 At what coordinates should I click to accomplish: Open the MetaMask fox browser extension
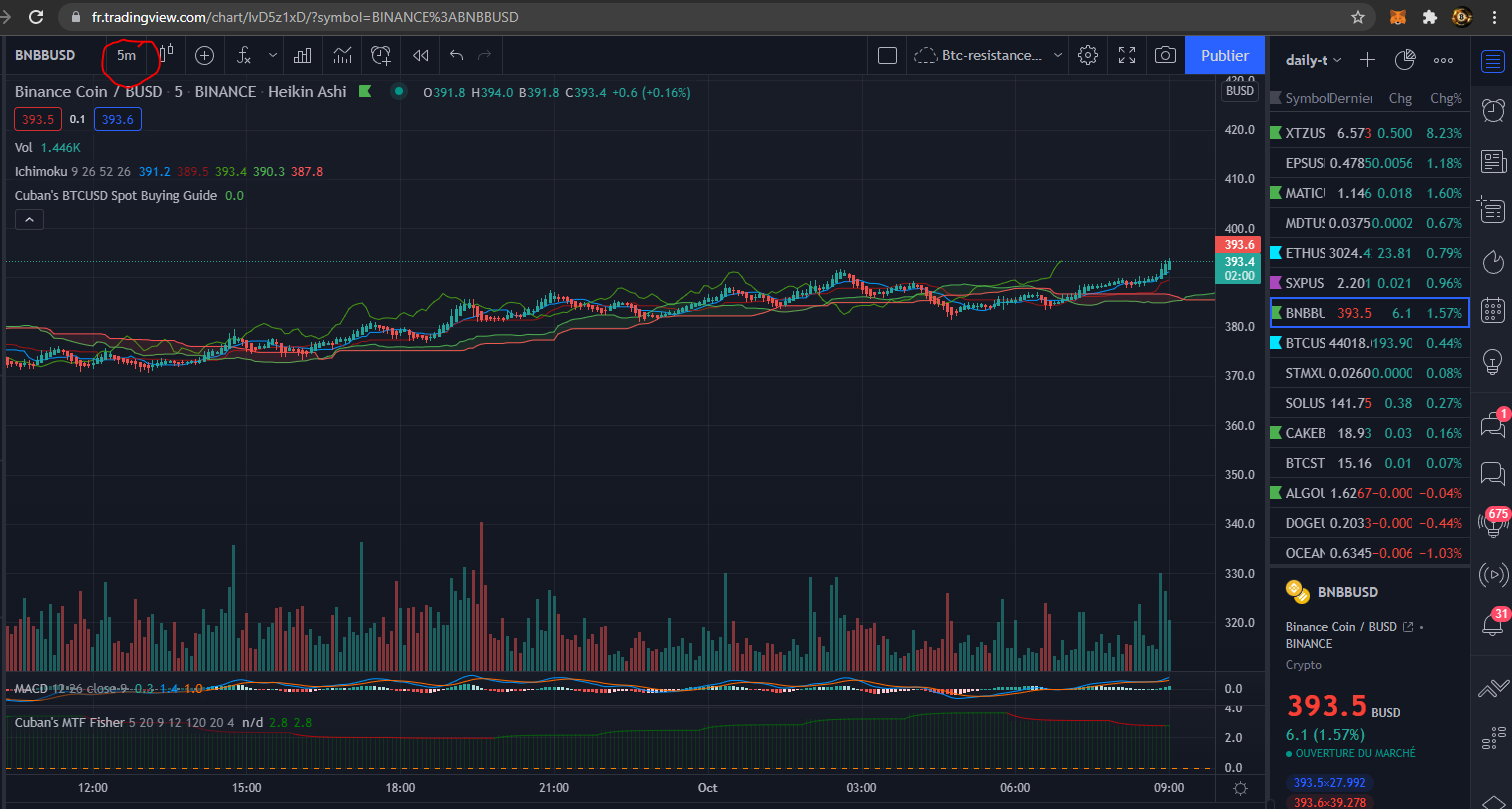[1397, 17]
